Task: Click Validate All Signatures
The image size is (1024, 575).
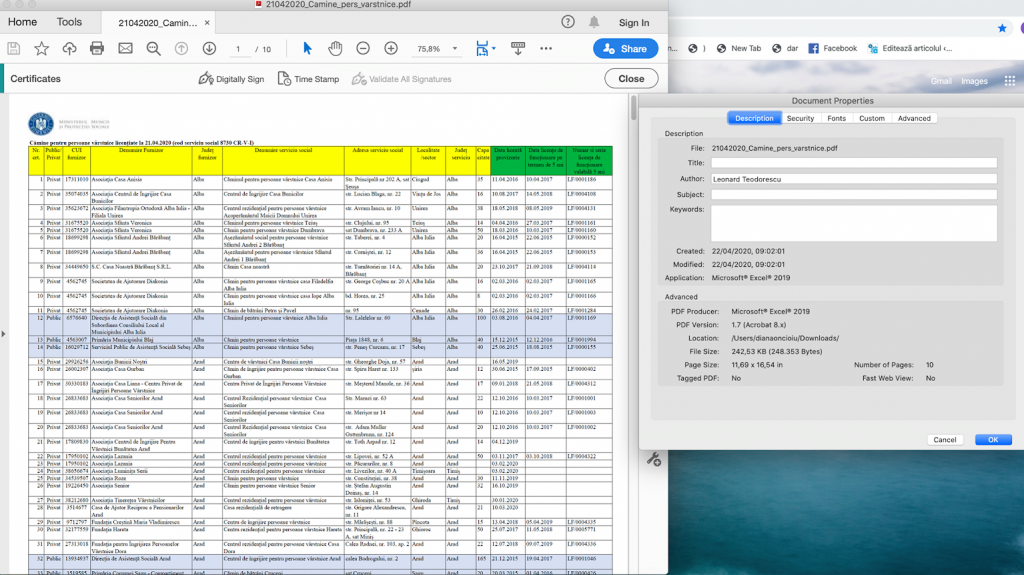Action: pyautogui.click(x=402, y=78)
